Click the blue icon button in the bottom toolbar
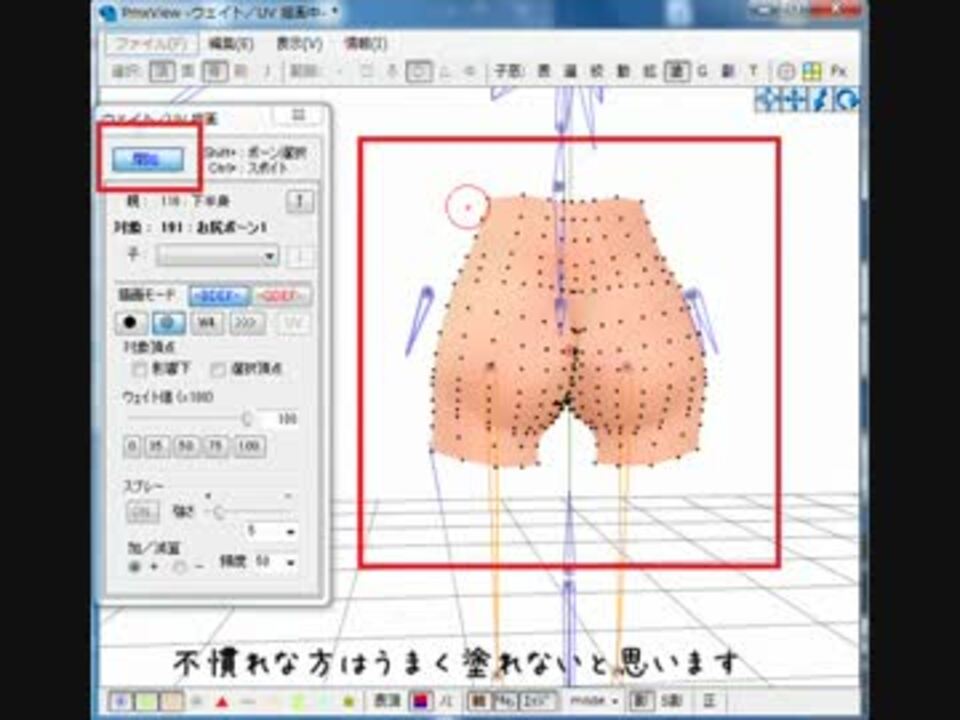Screen dimensions: 960x720 tap(121, 701)
